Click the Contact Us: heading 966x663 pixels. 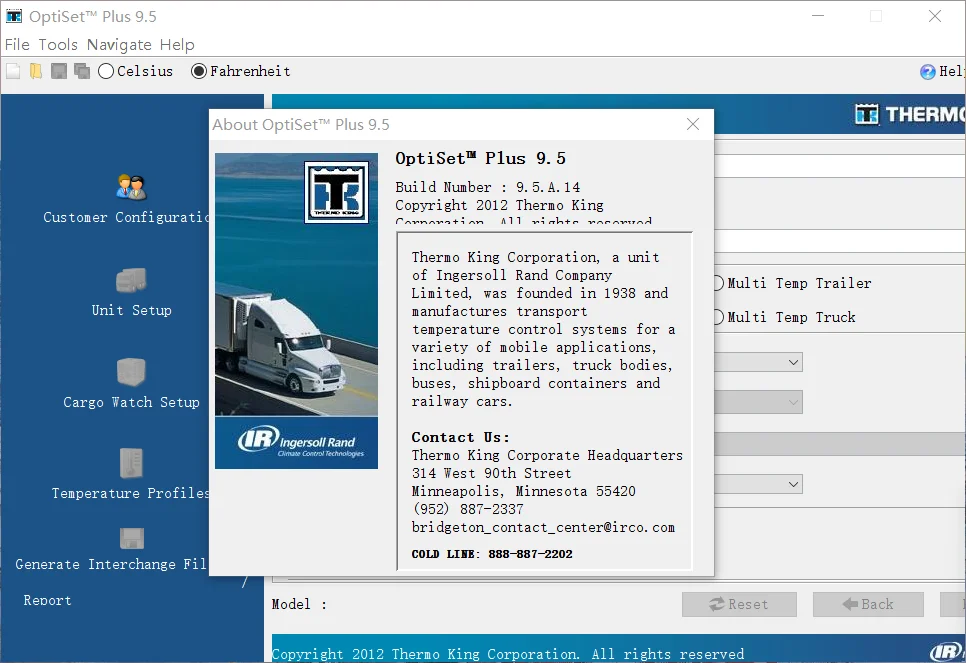(x=461, y=437)
